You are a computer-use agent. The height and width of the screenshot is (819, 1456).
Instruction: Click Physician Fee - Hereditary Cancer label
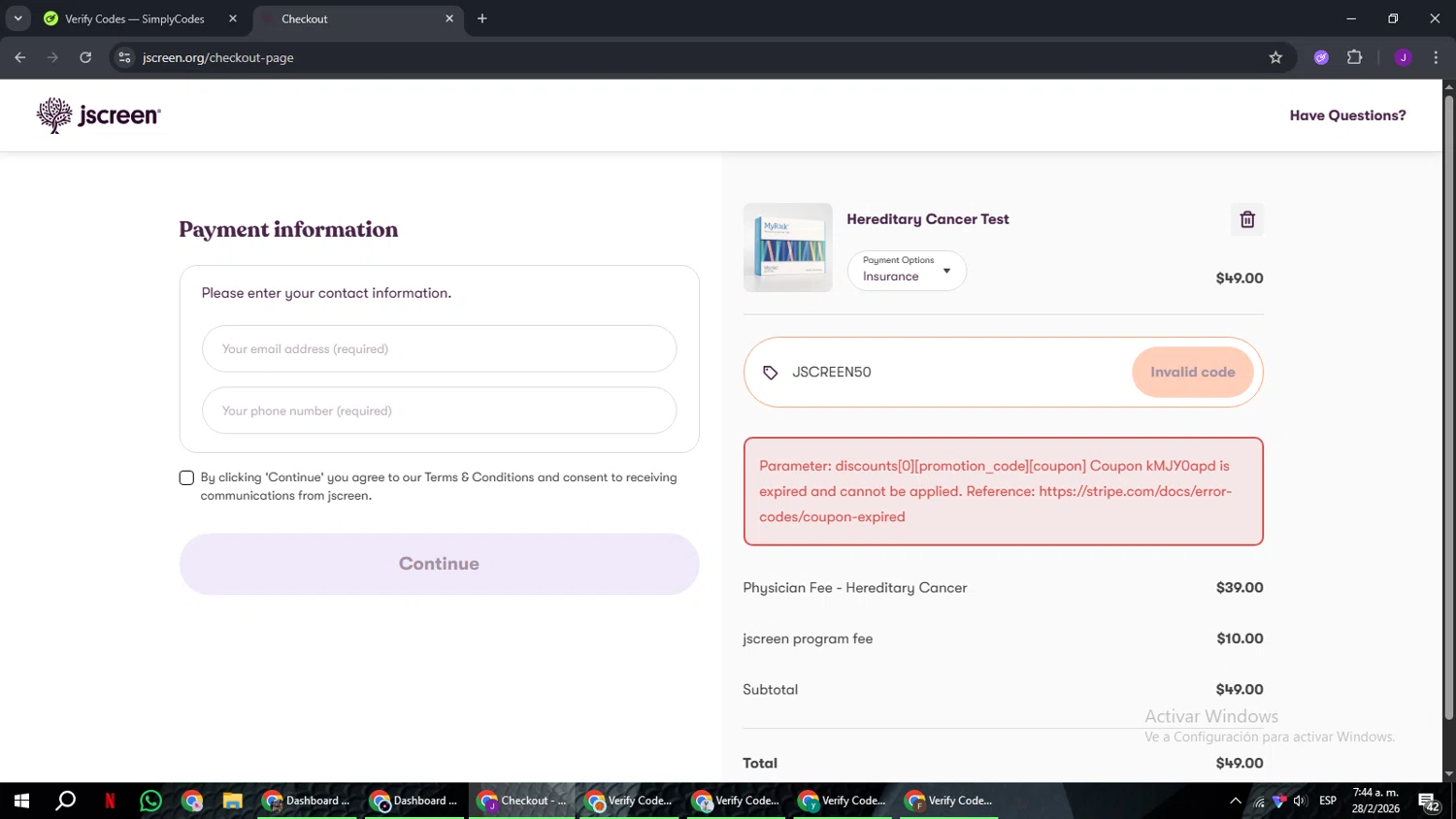(x=854, y=588)
